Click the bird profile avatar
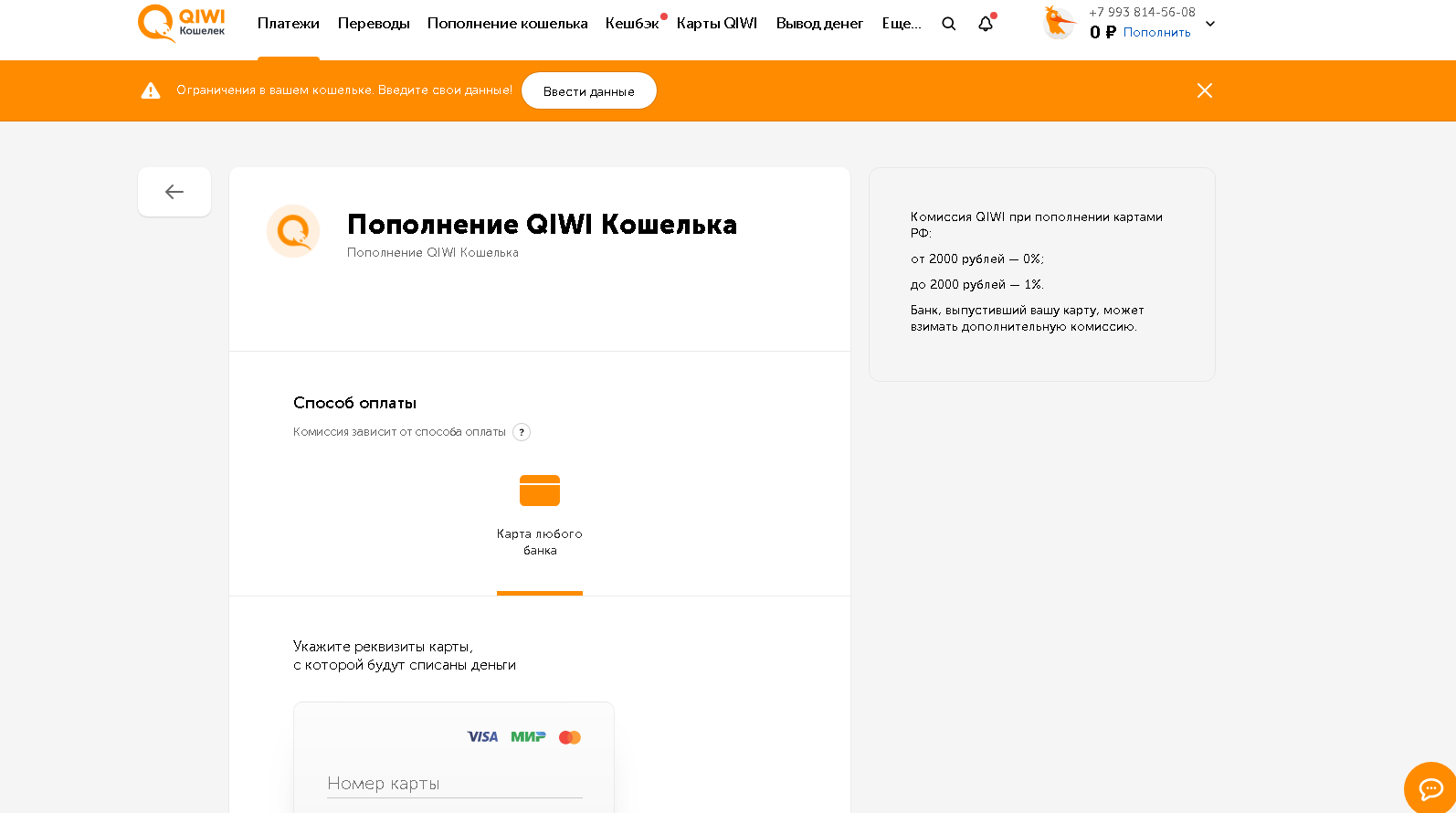 (x=1060, y=23)
